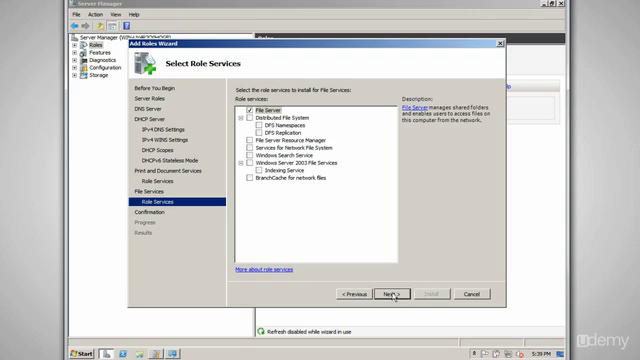Check the Windows Search Service checkbox
The width and height of the screenshot is (640, 360).
click(x=249, y=156)
